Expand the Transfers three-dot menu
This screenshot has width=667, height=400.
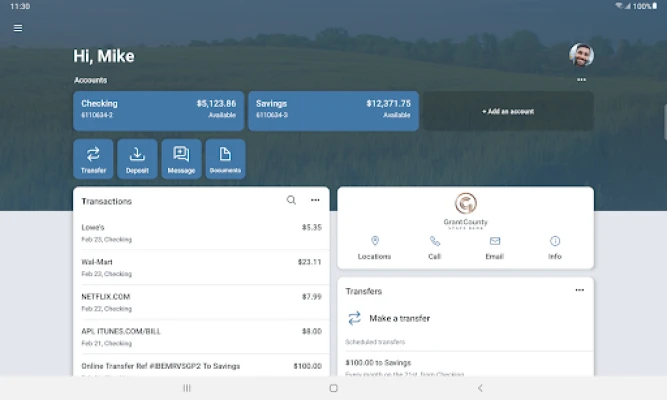(x=579, y=290)
